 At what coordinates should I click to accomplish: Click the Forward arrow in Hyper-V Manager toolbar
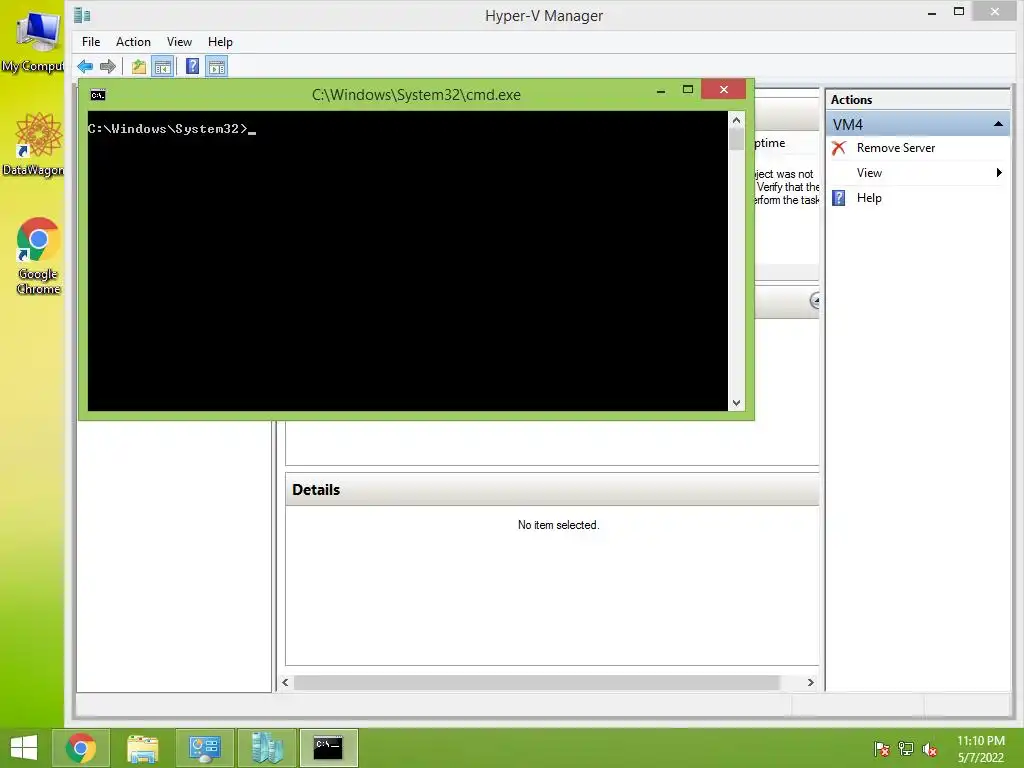pos(108,67)
